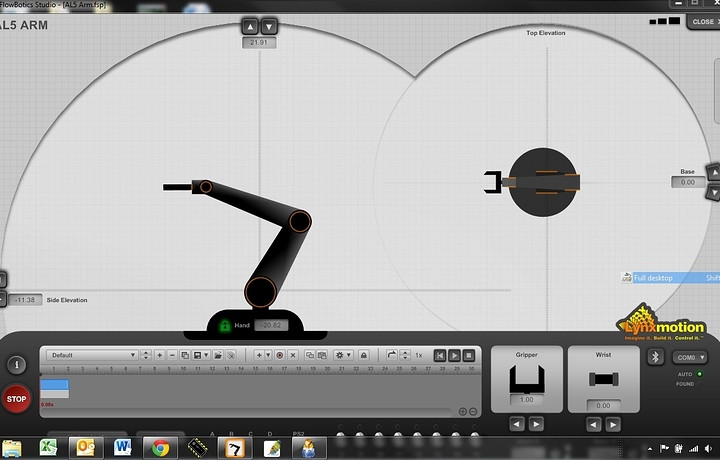Image resolution: width=720 pixels, height=460 pixels.
Task: Copy the selected frame
Action: [x=310, y=355]
